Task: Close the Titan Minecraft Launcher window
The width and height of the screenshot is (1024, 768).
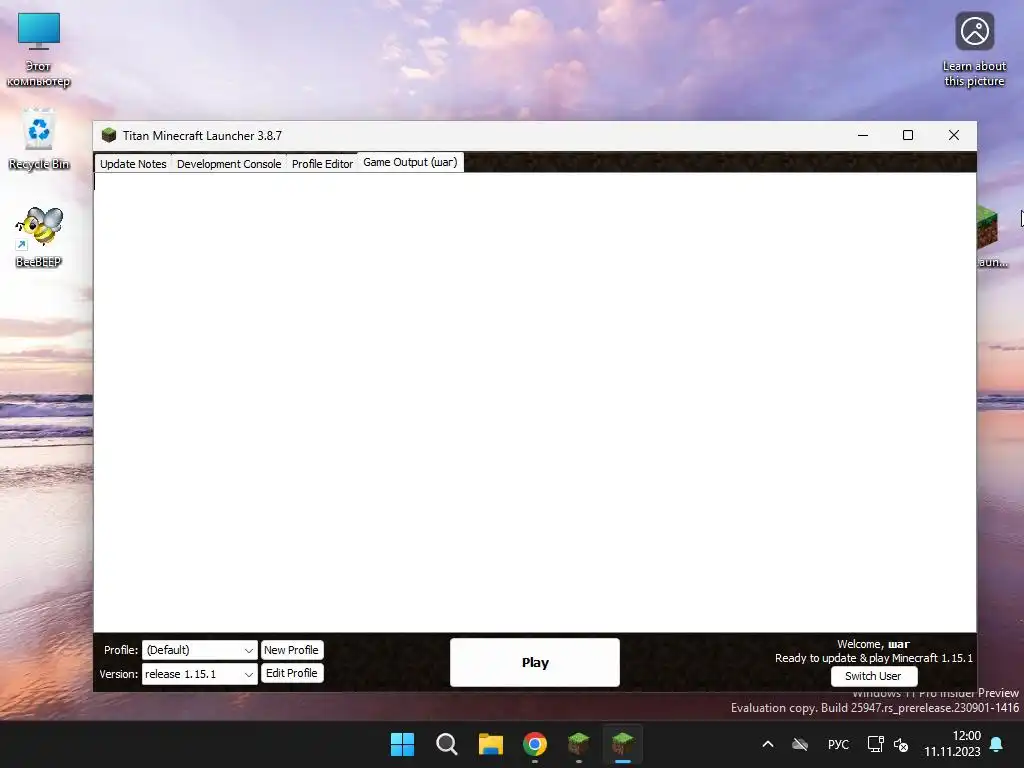Action: click(x=953, y=135)
